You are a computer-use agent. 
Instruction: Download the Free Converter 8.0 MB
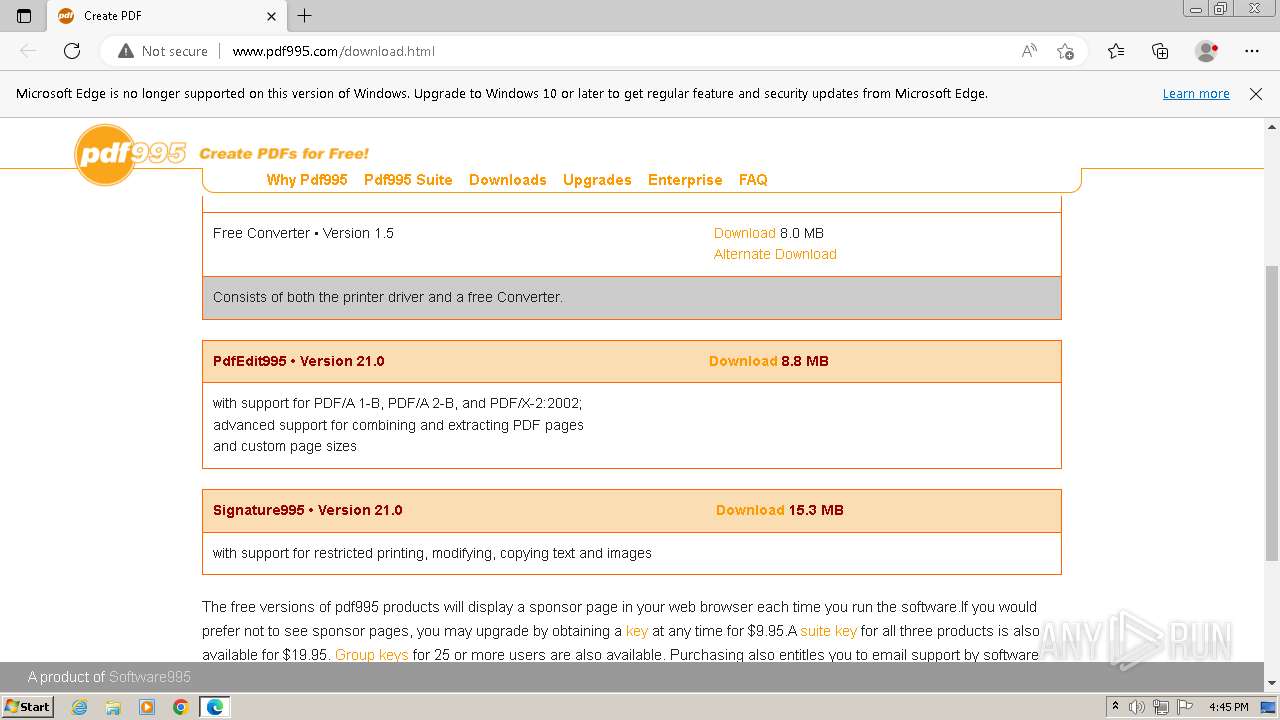point(745,233)
